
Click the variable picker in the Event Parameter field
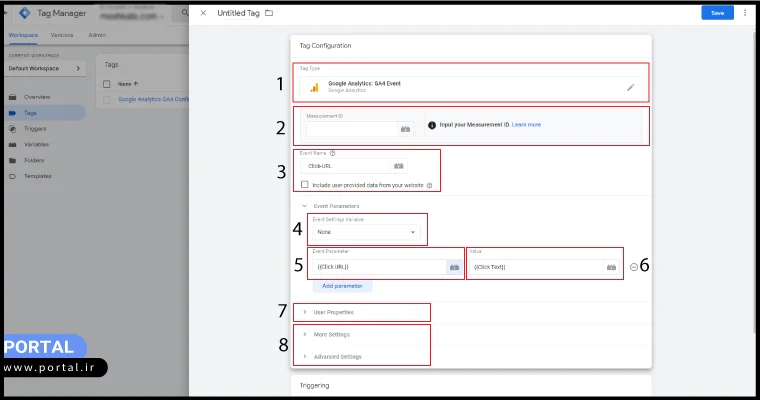tap(453, 267)
